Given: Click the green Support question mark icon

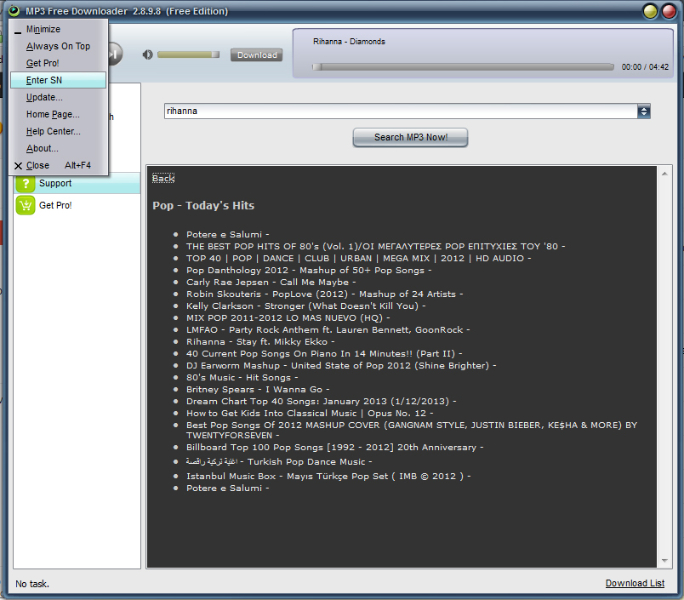Looking at the screenshot, I should pyautogui.click(x=26, y=184).
